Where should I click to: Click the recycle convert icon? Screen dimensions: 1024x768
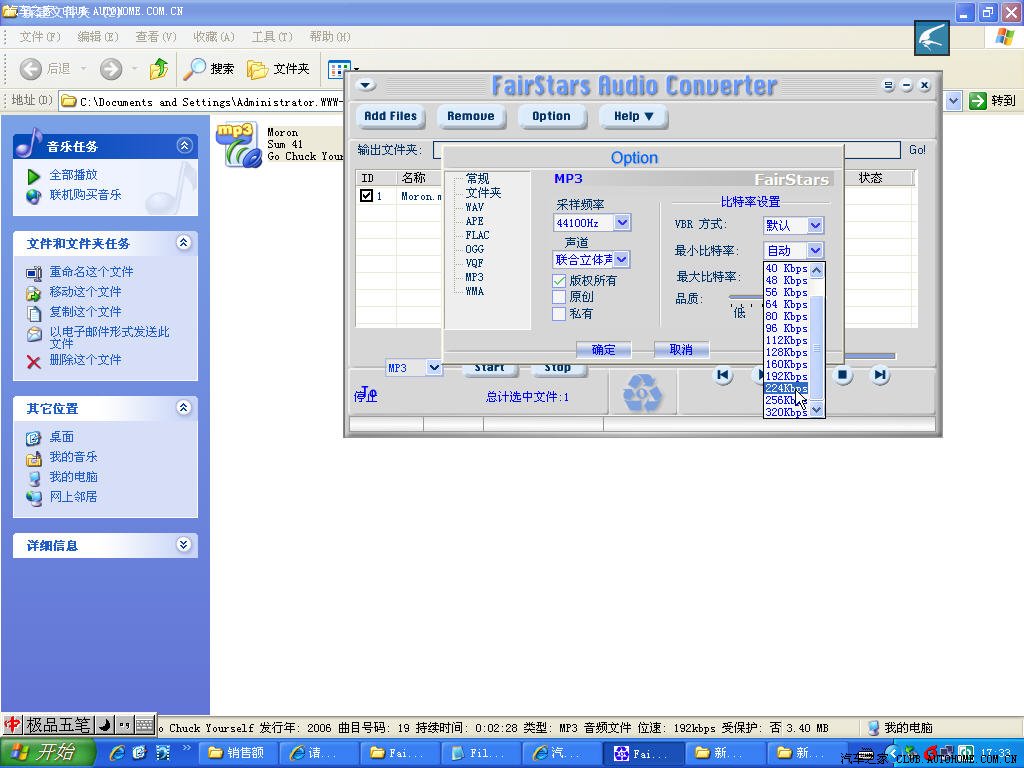641,394
